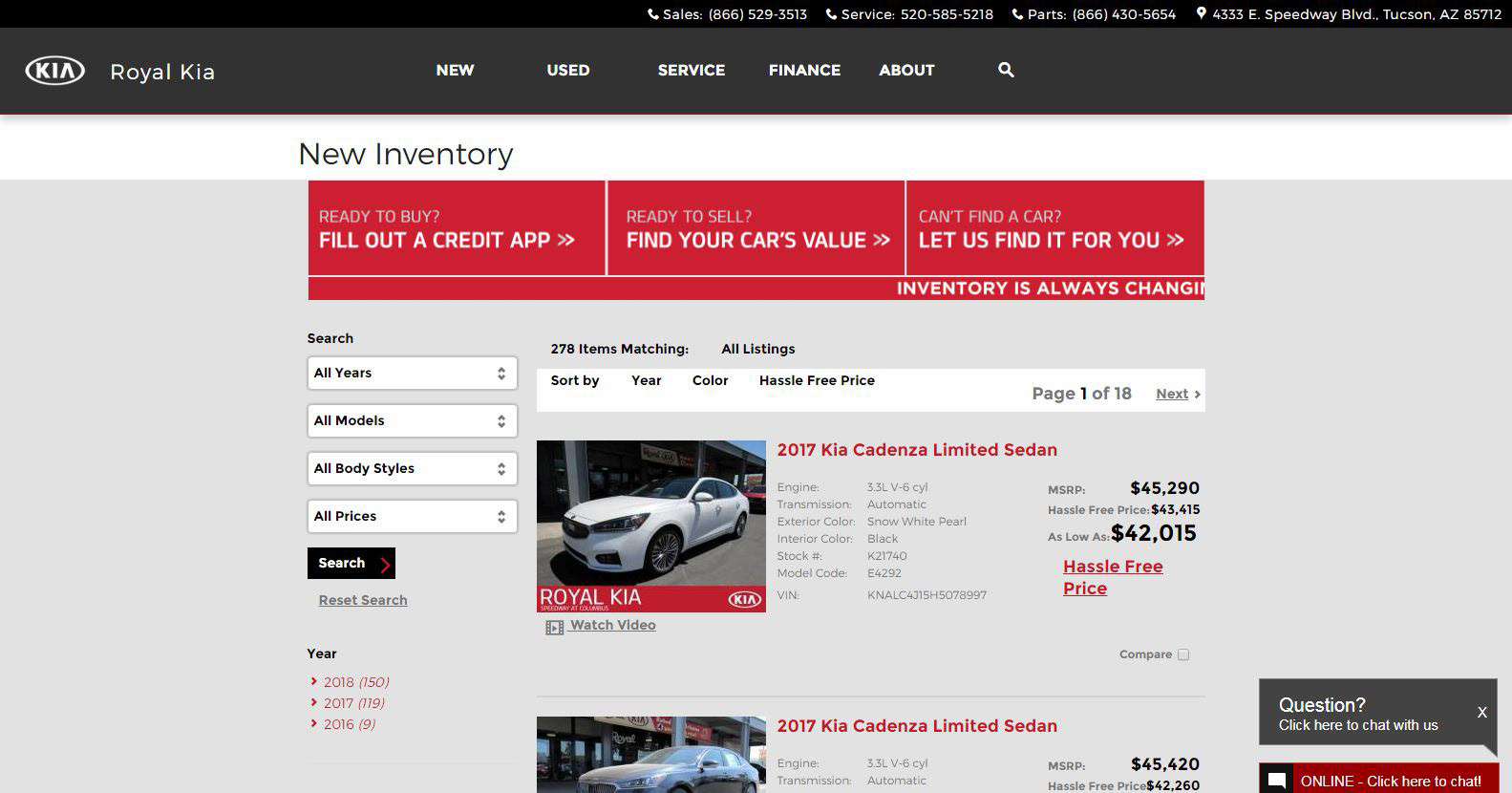Call Parts number (866) 430-5654
The image size is (1512, 793).
[x=1124, y=14]
